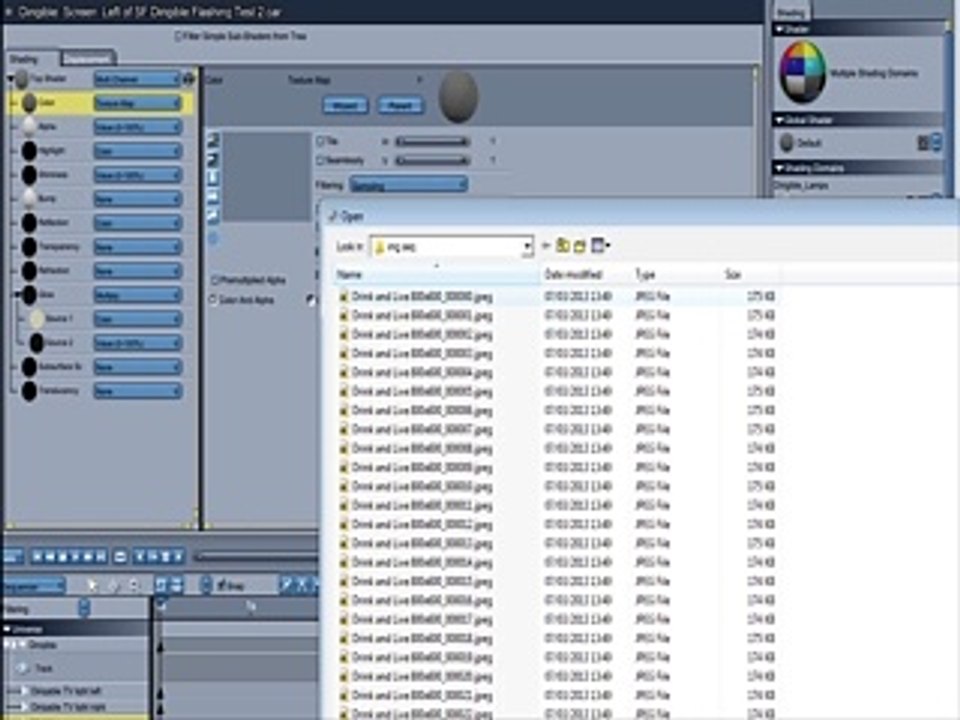Image resolution: width=960 pixels, height=720 pixels.
Task: Open the Glow channel dropdown
Action: point(137,294)
